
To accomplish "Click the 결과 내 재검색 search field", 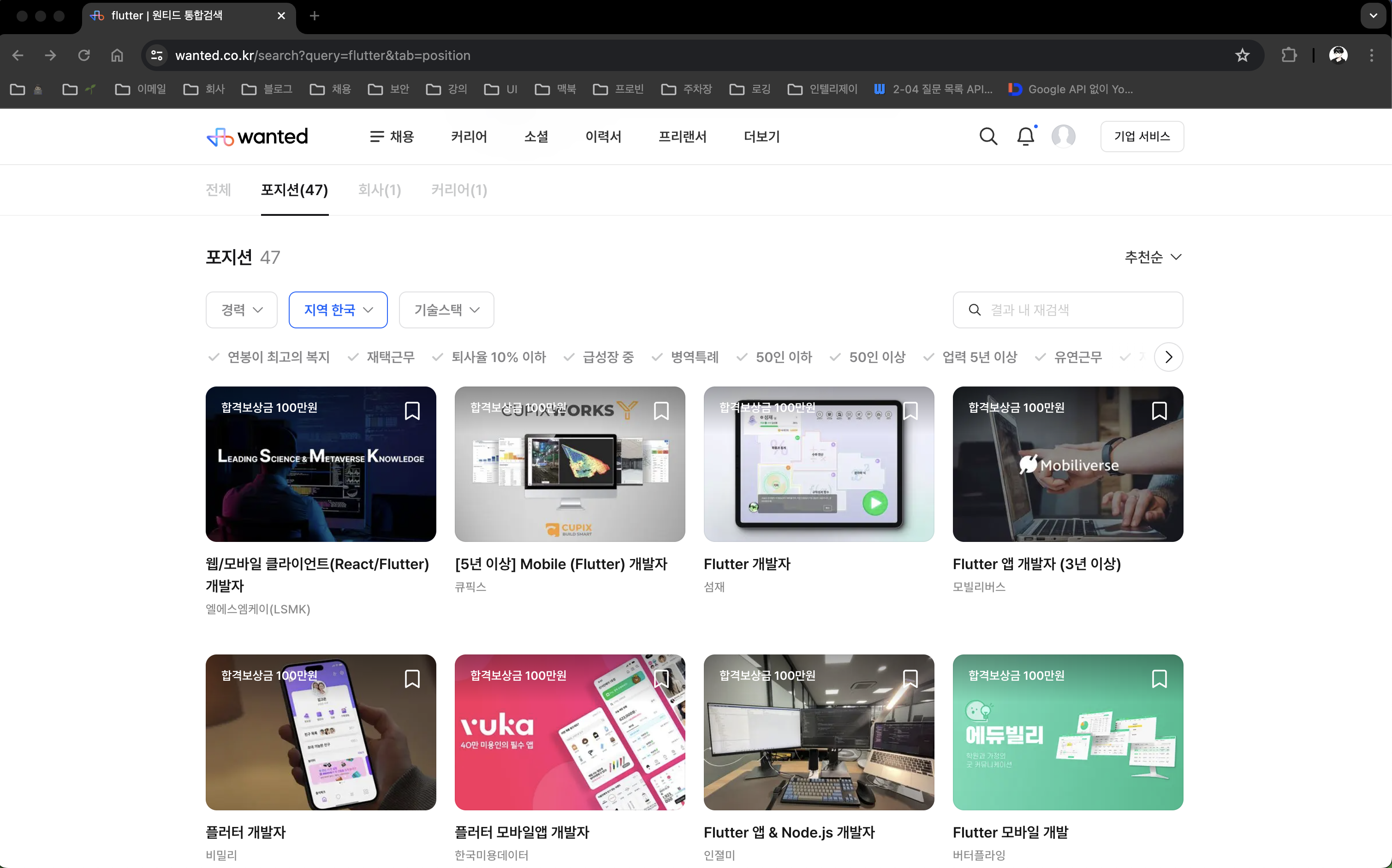I will (1068, 310).
